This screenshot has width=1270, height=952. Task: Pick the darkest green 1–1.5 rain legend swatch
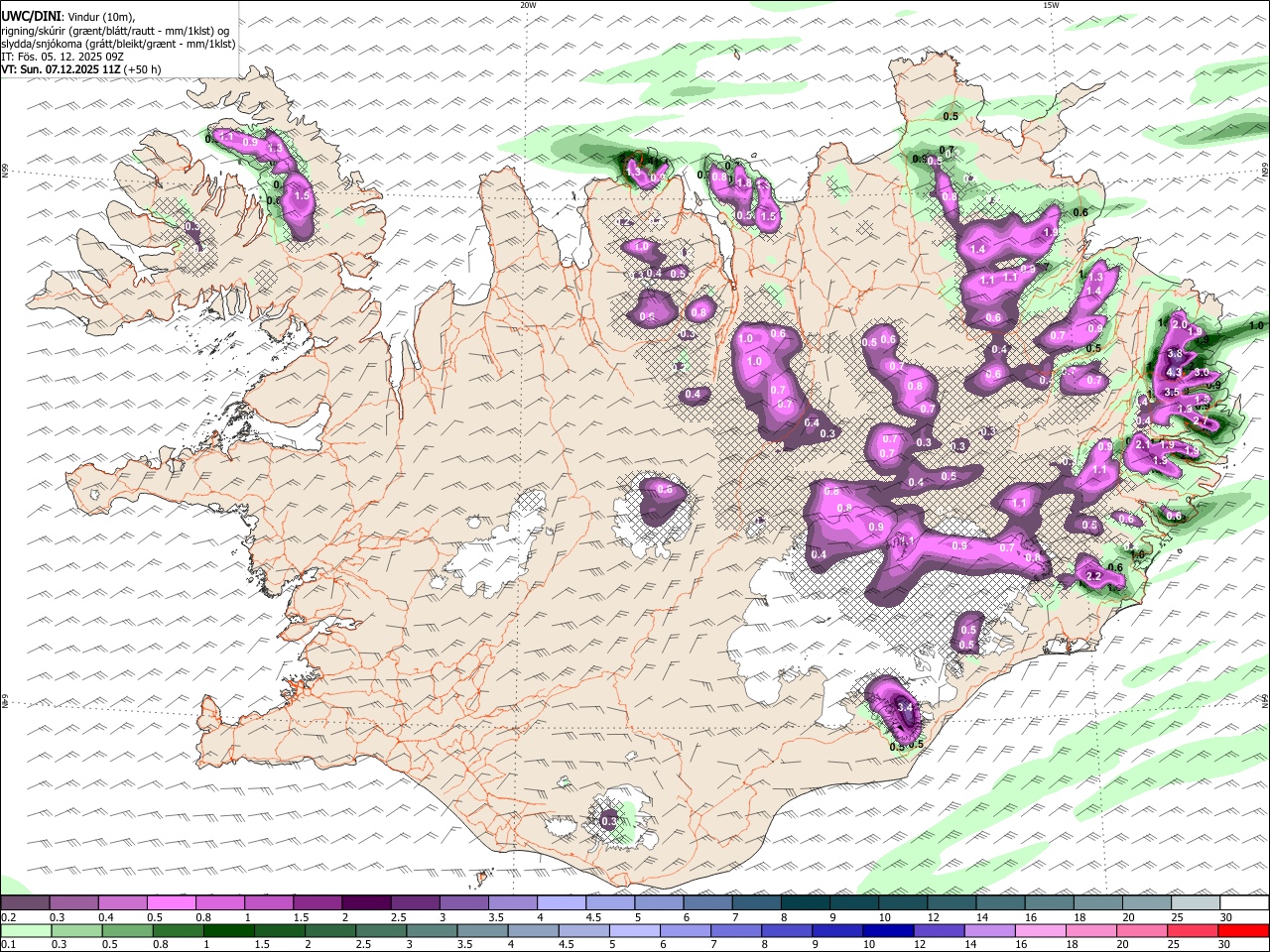[x=228, y=930]
